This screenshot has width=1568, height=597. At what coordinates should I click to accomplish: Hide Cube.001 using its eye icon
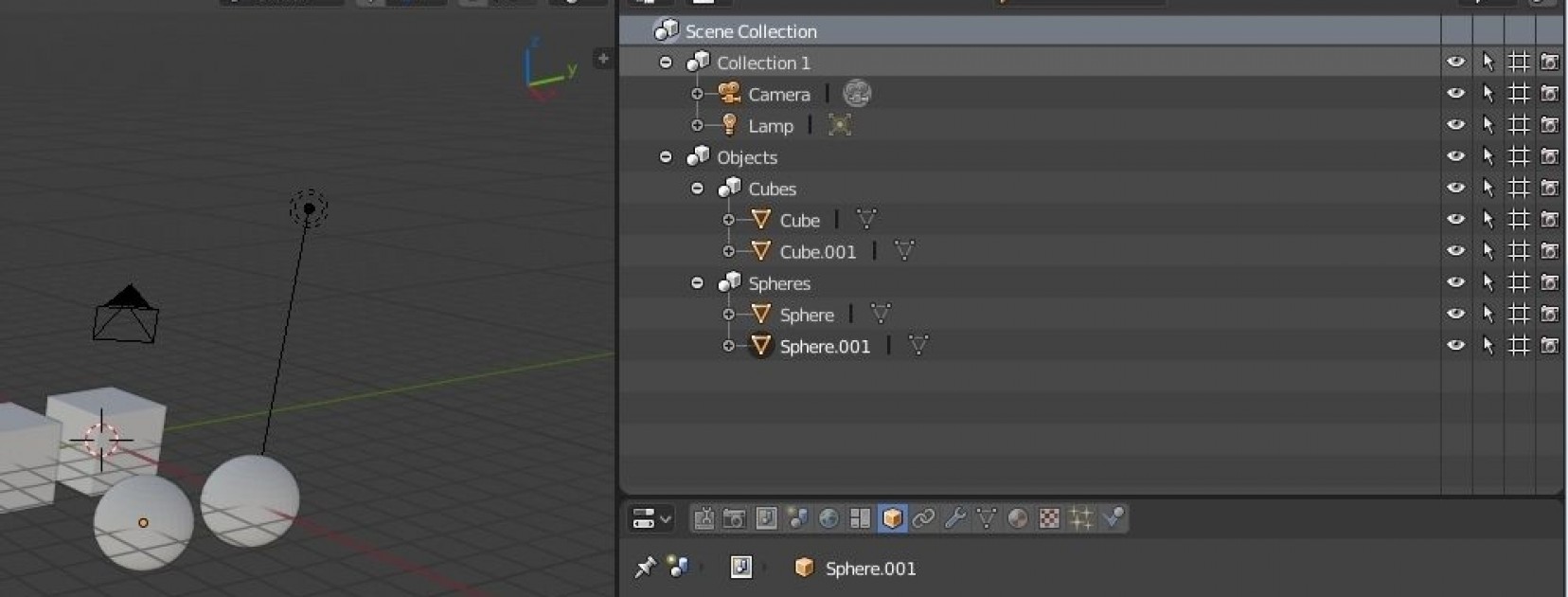click(1455, 251)
